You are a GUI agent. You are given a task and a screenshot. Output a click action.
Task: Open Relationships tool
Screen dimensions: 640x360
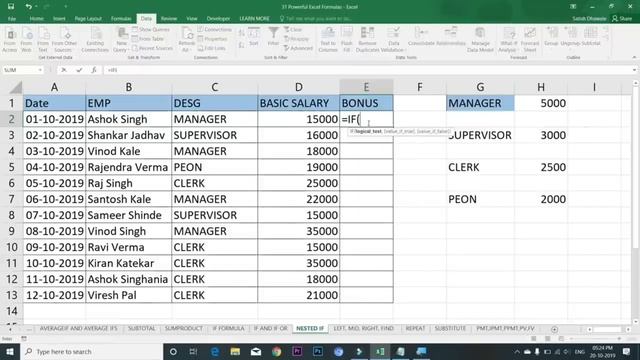pos(451,37)
